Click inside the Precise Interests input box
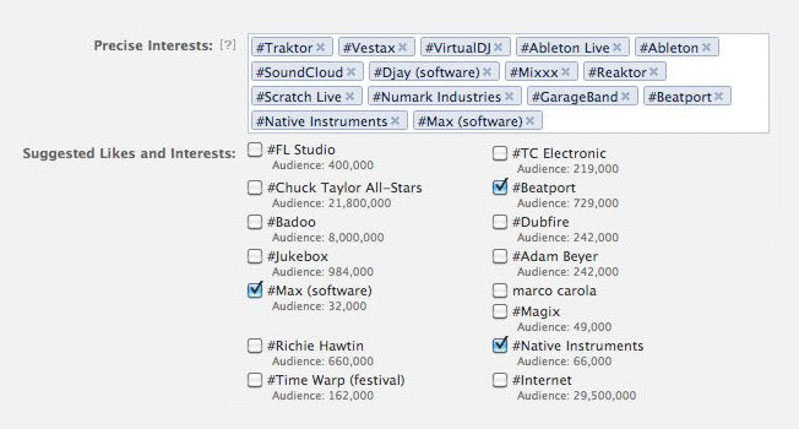 650,122
